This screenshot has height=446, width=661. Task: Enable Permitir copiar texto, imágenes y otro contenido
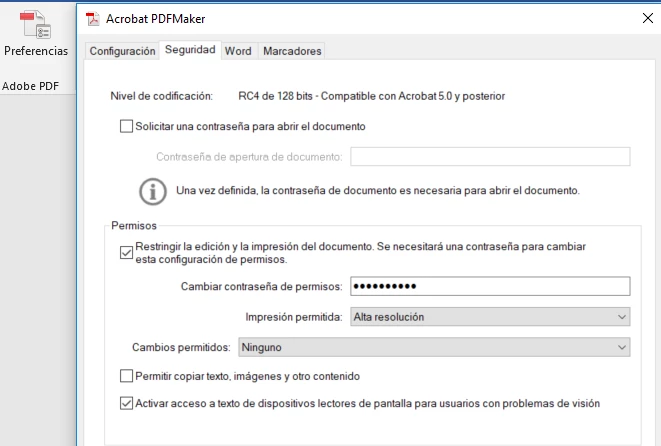pyautogui.click(x=126, y=376)
